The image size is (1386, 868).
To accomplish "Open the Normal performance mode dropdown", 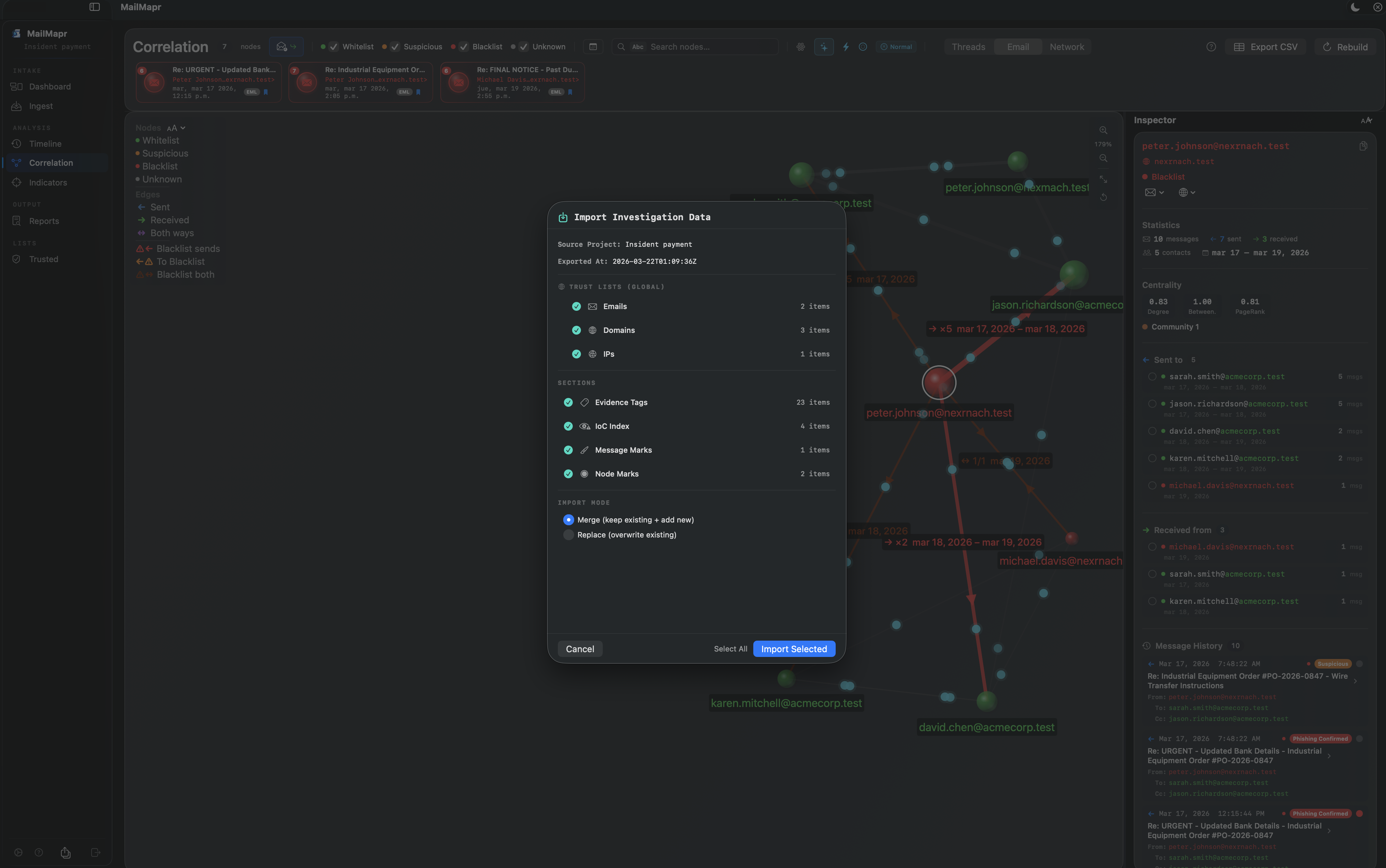I will coord(896,47).
